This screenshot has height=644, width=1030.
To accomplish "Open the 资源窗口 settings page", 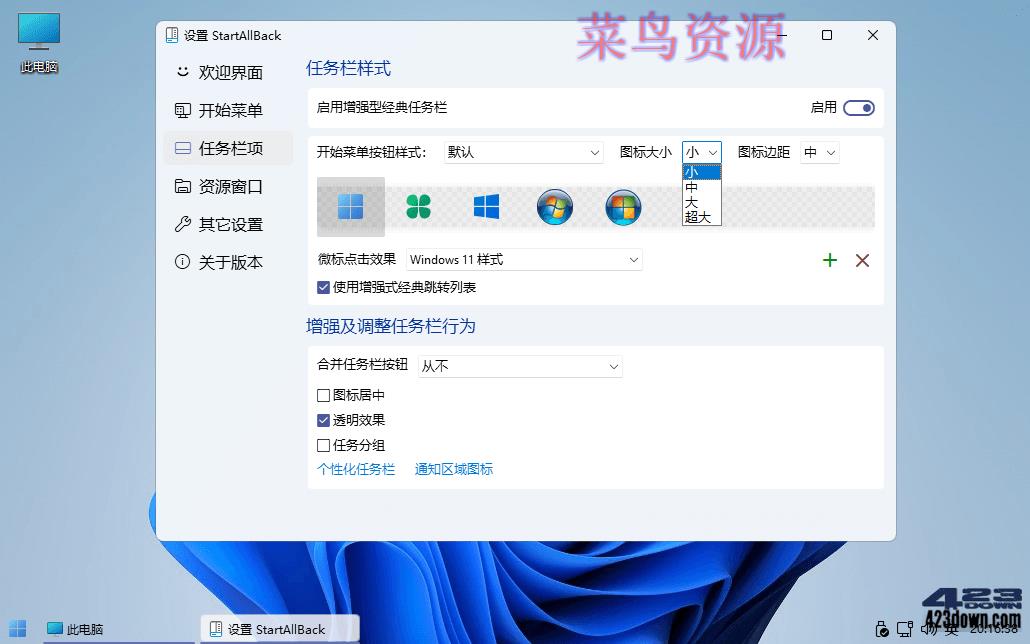I will [228, 186].
